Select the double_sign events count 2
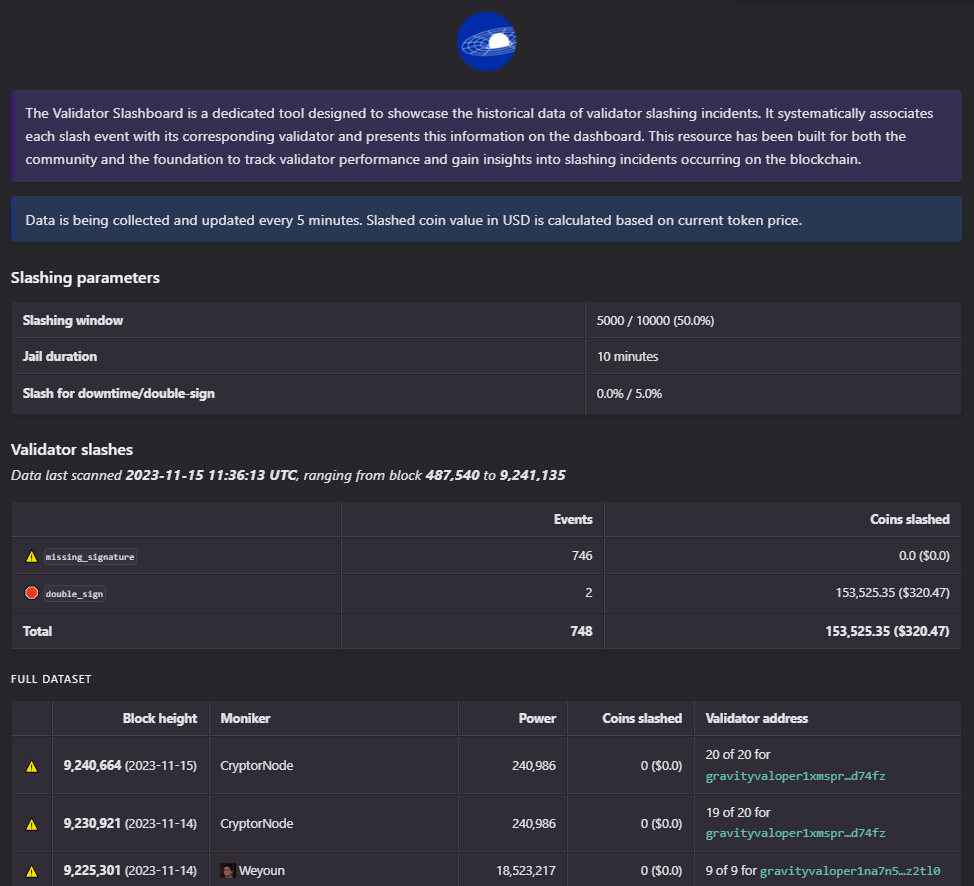Image resolution: width=974 pixels, height=886 pixels. pos(588,593)
